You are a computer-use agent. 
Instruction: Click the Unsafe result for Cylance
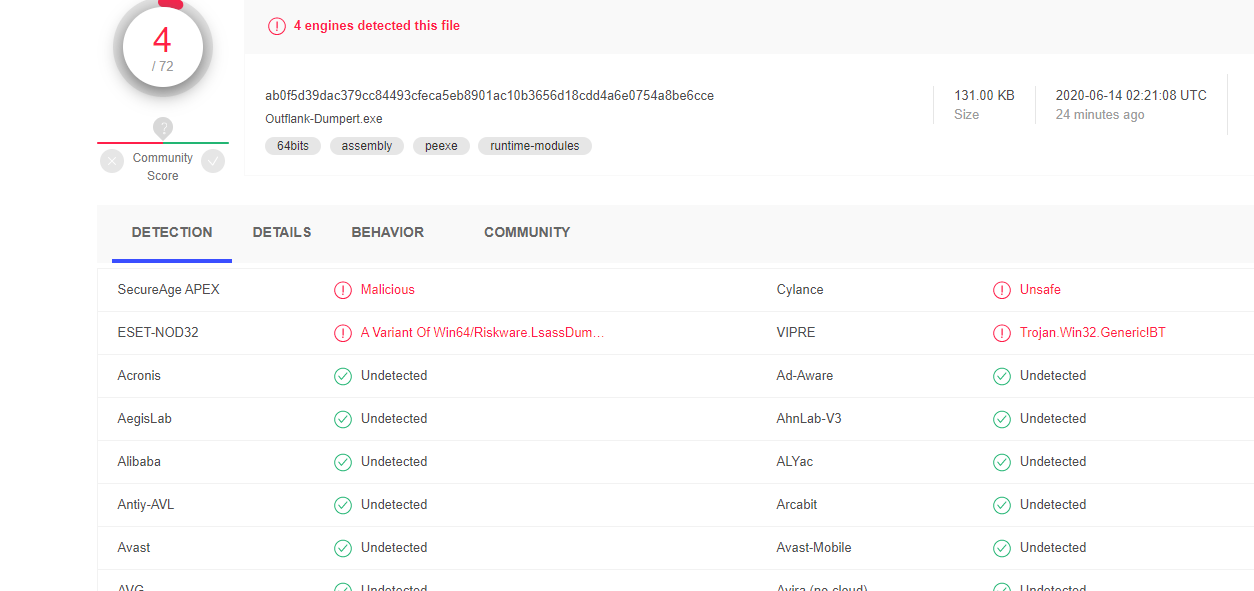[1040, 290]
